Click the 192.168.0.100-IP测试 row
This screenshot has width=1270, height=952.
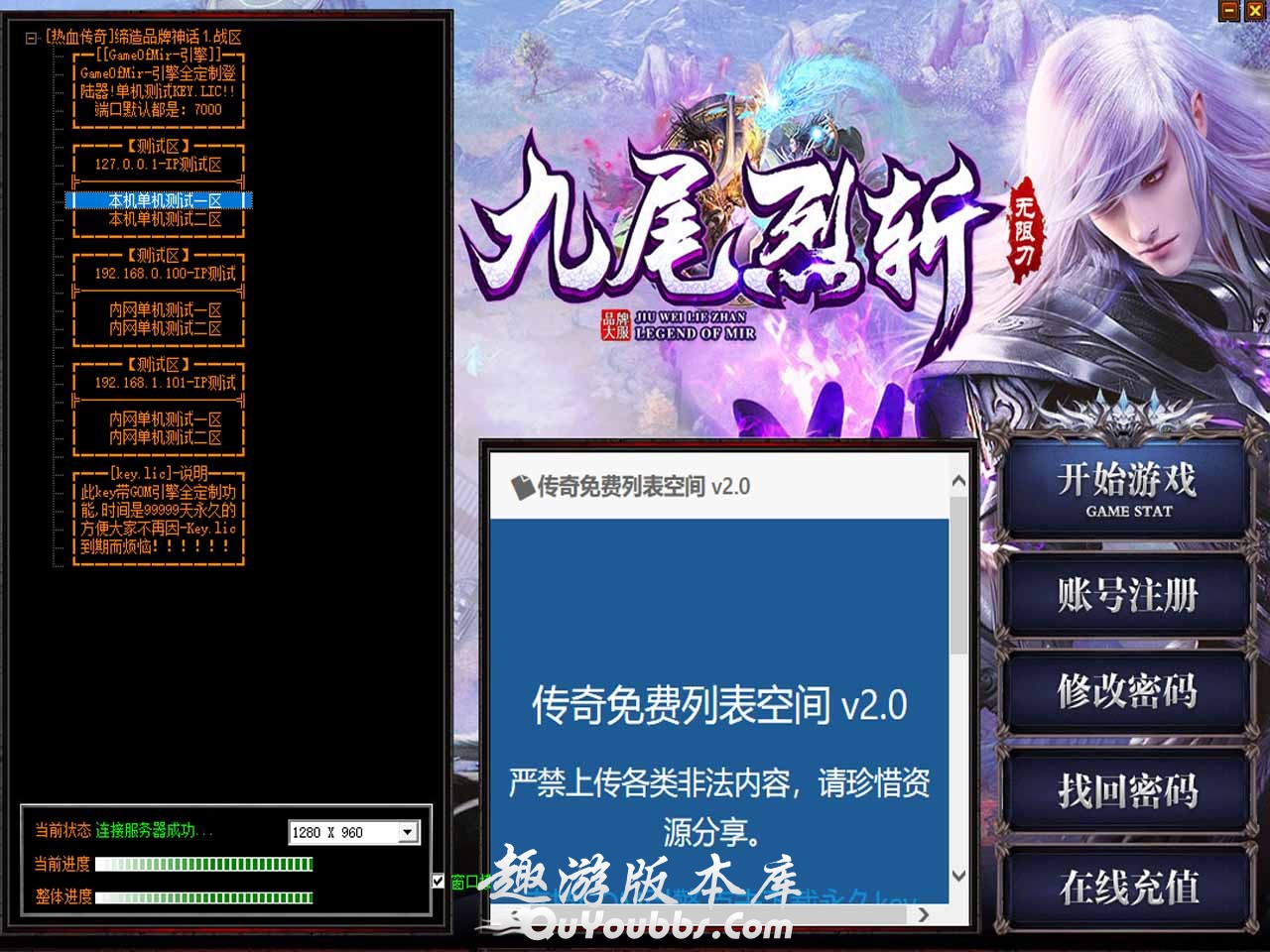click(x=159, y=274)
